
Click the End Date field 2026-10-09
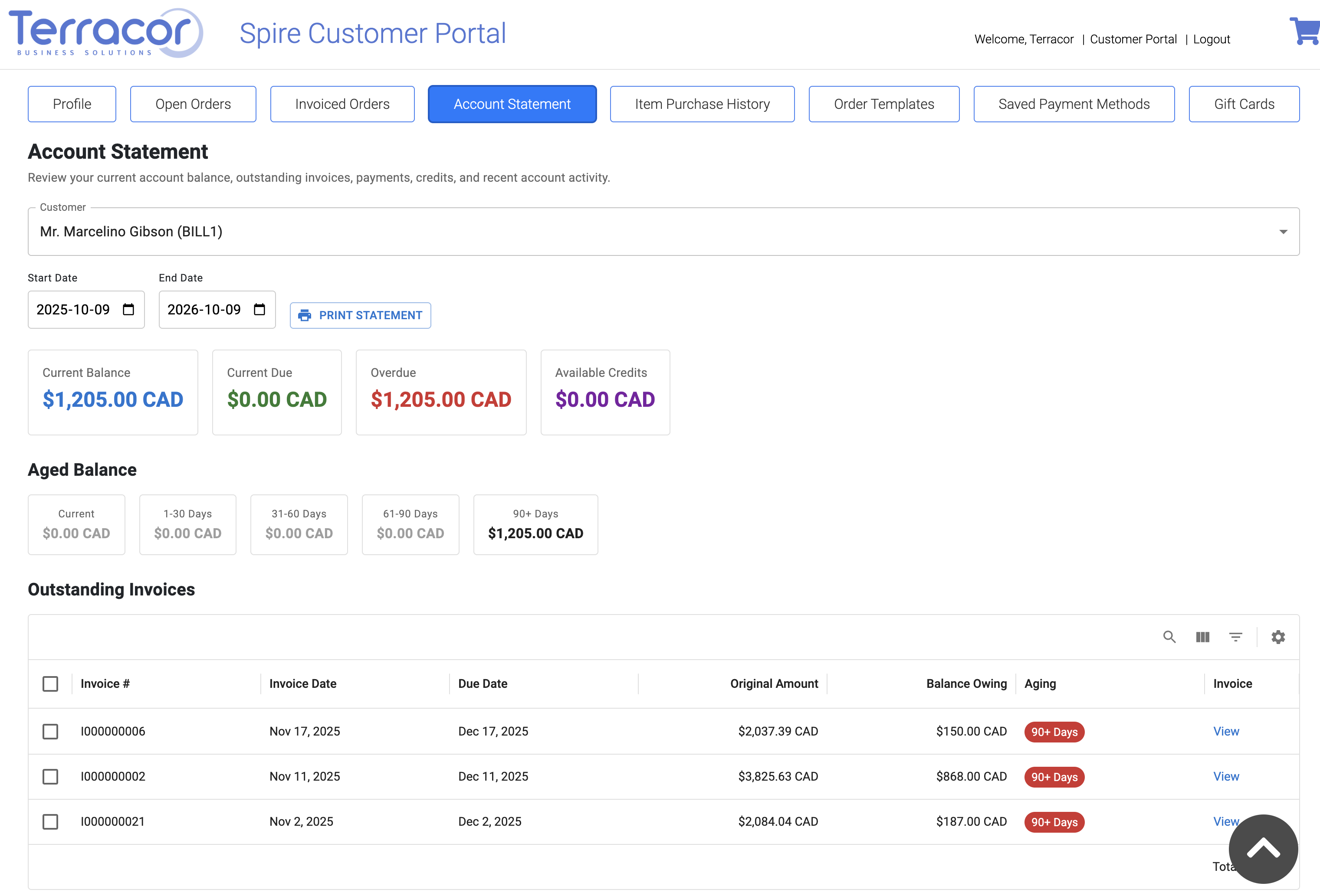[x=217, y=310]
